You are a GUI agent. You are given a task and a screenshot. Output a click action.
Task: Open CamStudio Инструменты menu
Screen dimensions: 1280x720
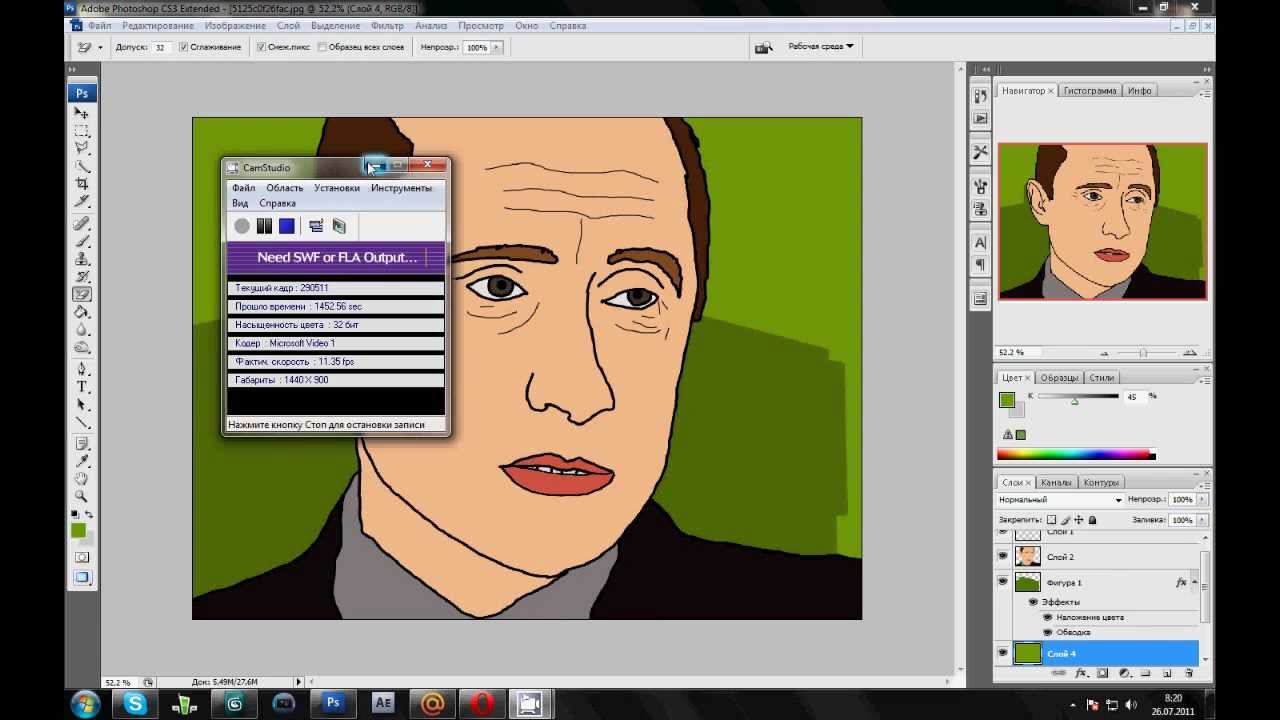401,188
